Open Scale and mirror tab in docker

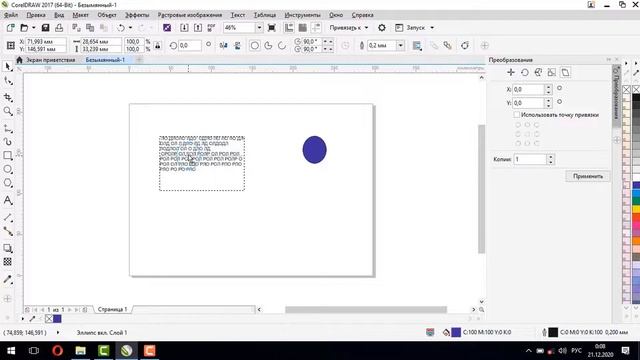(x=538, y=73)
